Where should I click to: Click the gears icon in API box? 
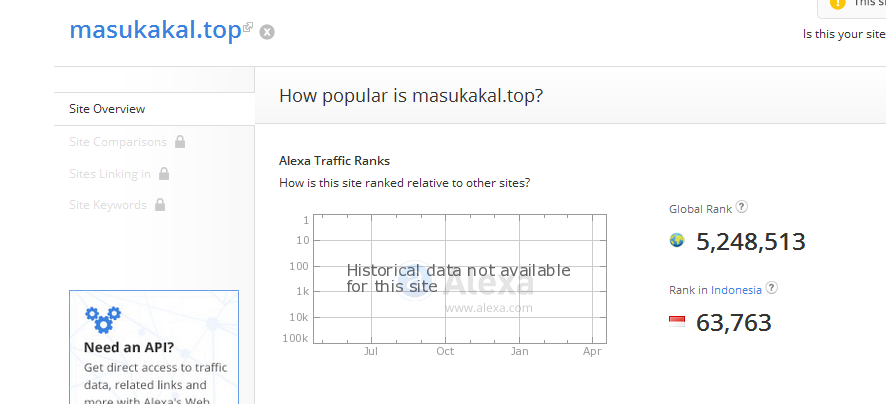(x=102, y=319)
